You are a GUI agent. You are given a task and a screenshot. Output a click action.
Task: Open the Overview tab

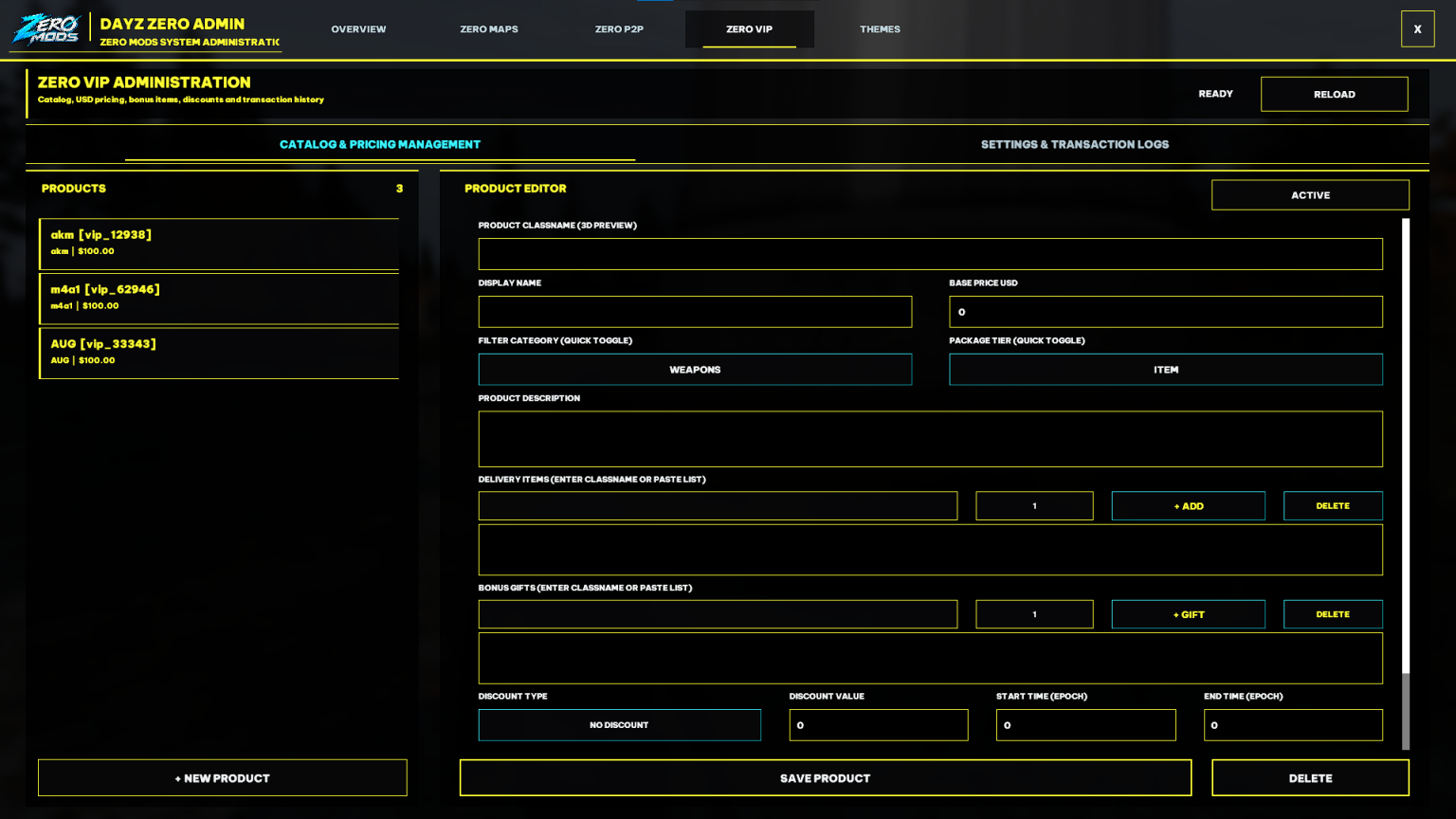[x=358, y=29]
